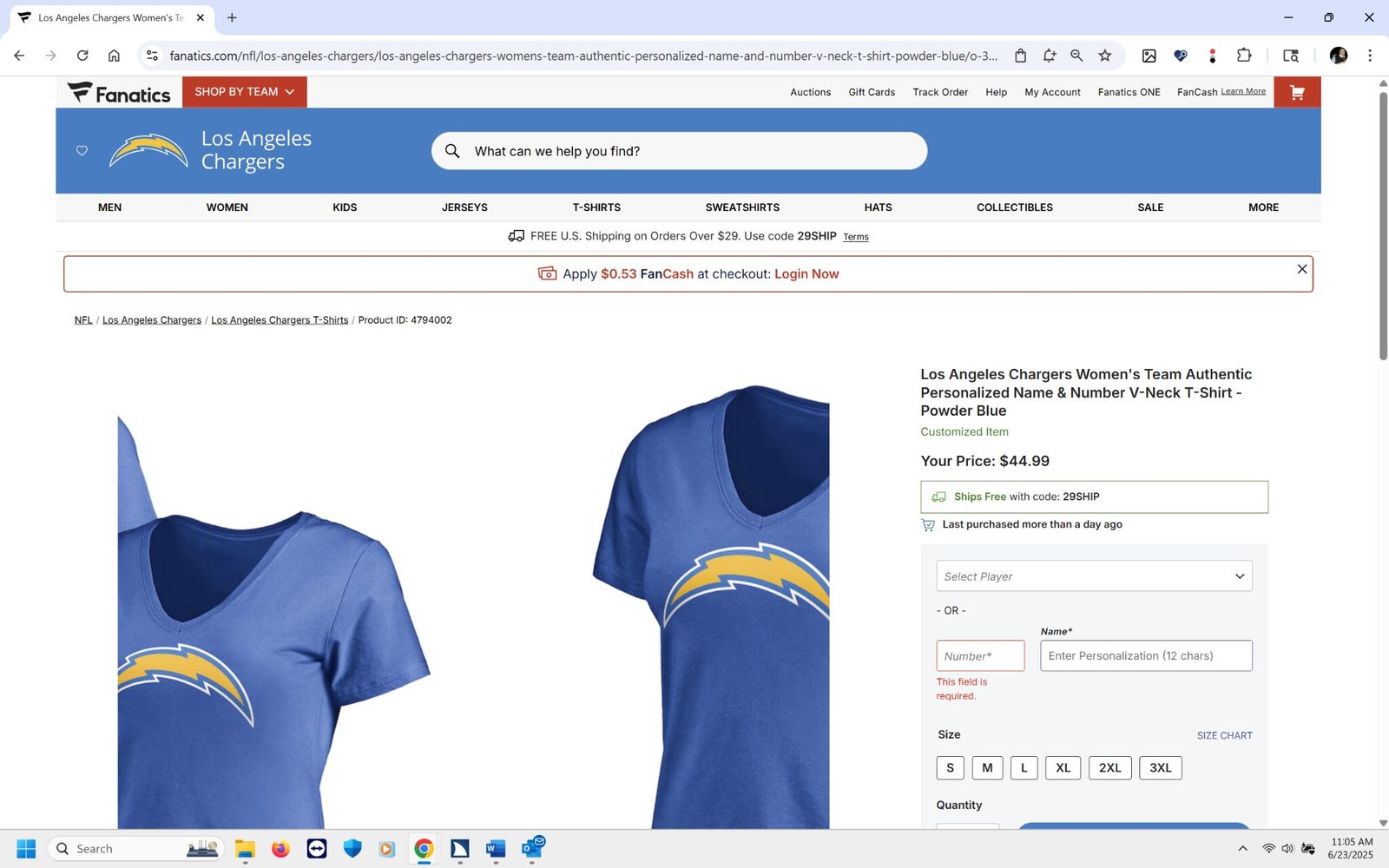Open the WOMEN category menu

click(x=227, y=207)
